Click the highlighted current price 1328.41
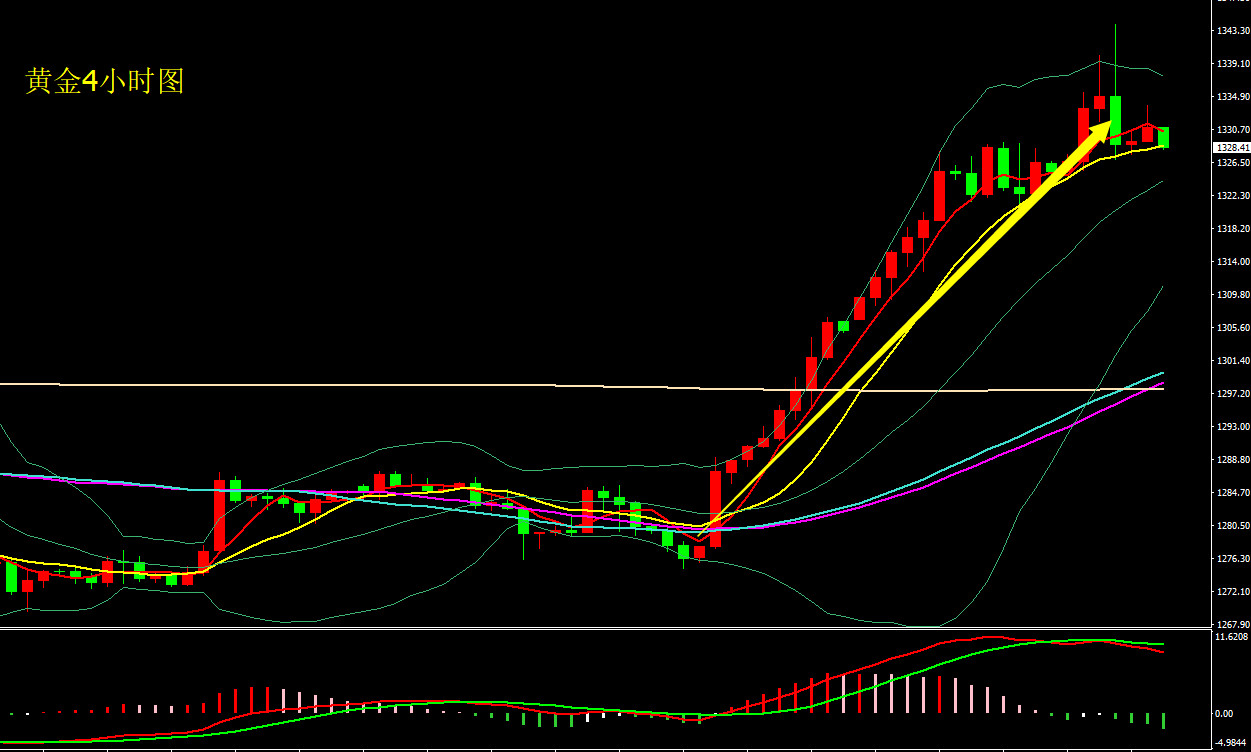This screenshot has height=752, width=1251. (x=1232, y=147)
